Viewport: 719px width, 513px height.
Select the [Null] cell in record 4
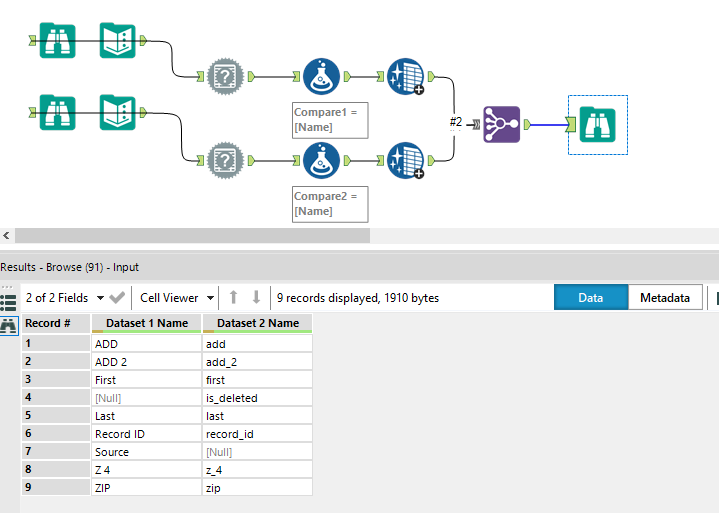click(x=147, y=397)
